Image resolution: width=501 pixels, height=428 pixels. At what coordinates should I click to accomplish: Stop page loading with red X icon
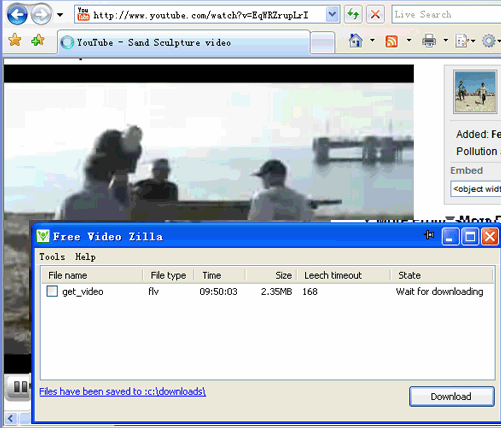coord(375,14)
